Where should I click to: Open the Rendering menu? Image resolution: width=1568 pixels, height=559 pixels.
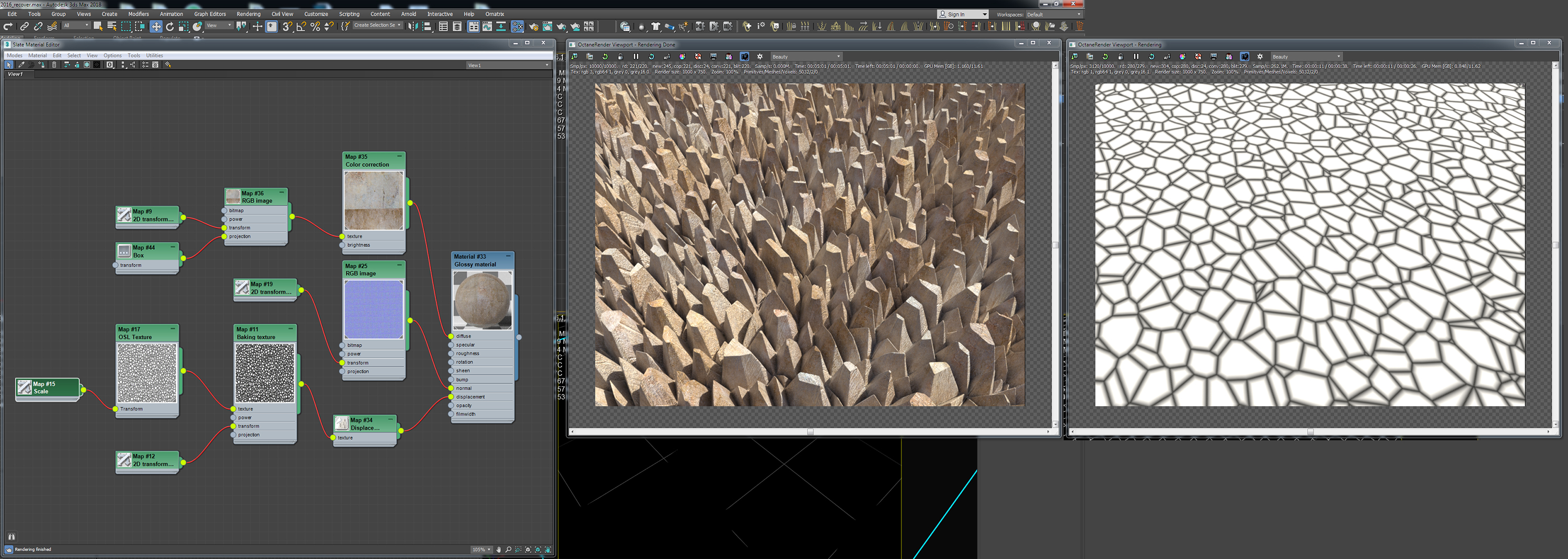248,14
